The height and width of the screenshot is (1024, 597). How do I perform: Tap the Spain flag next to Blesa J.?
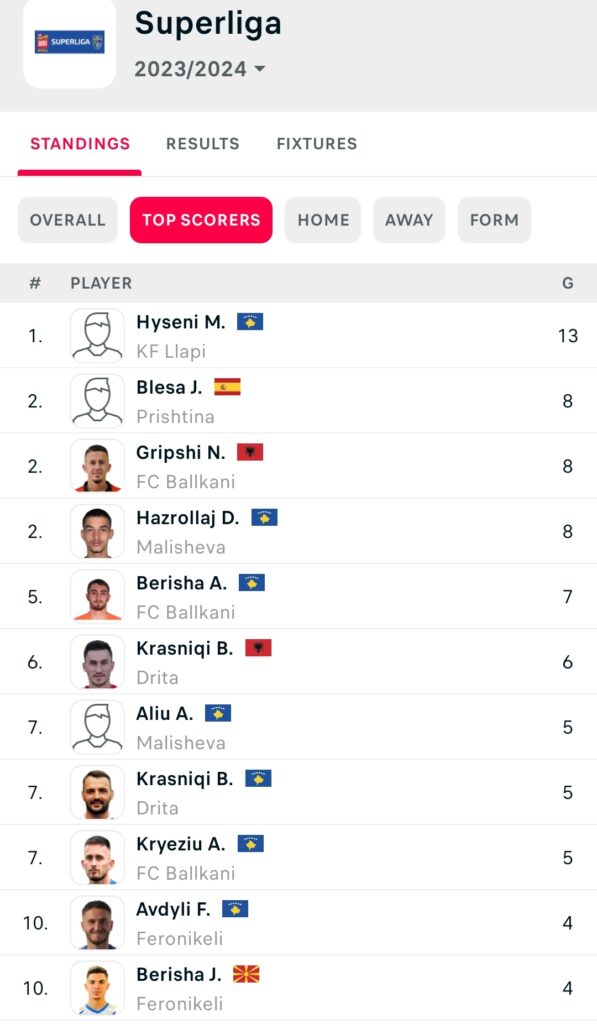click(x=227, y=387)
